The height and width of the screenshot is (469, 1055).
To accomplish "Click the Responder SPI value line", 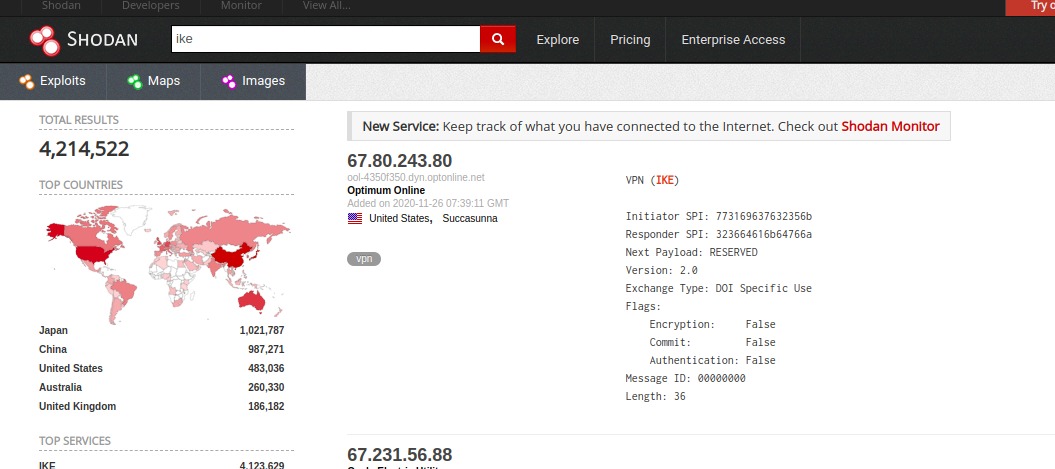I will (719, 234).
